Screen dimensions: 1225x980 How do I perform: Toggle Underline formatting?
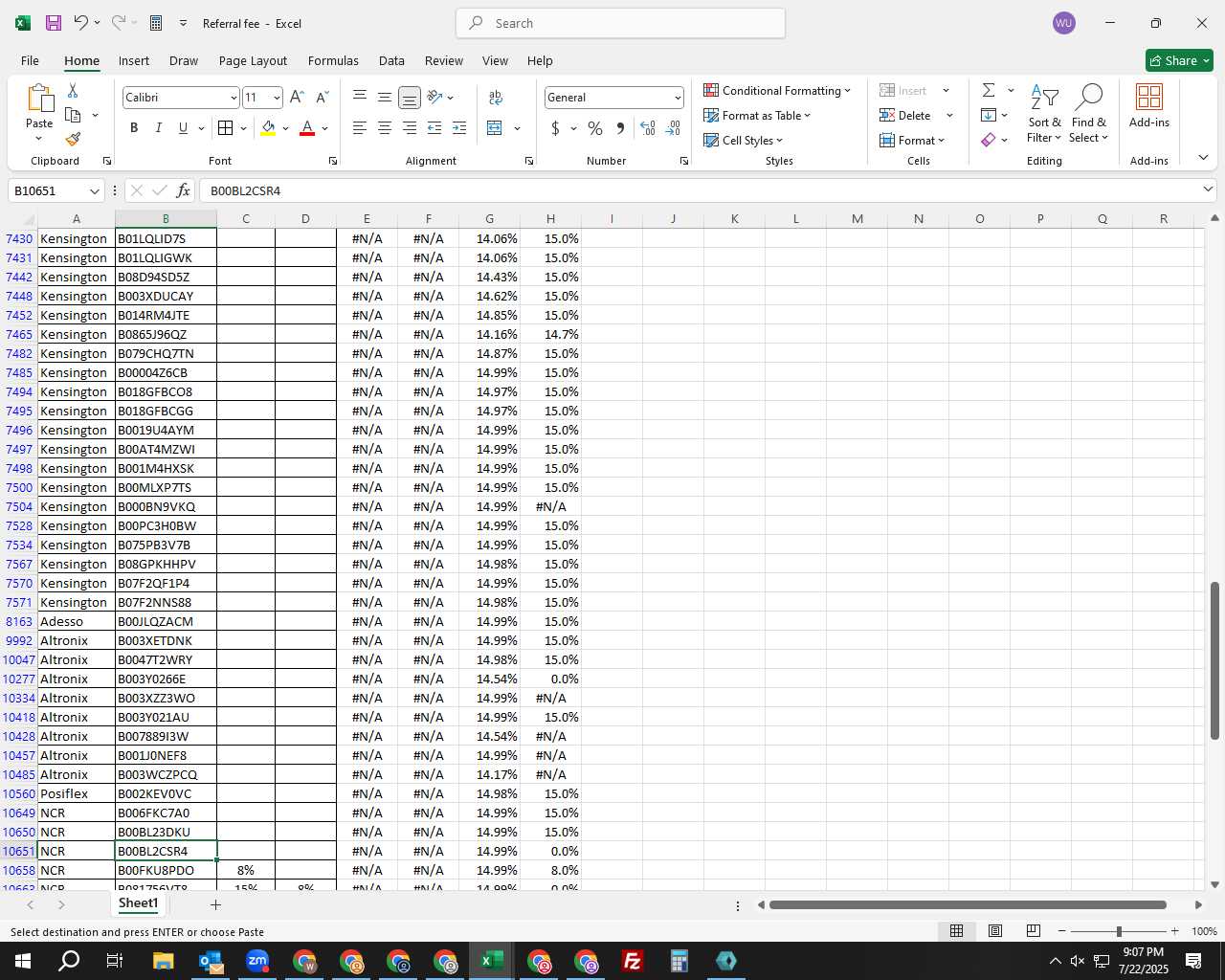point(183,128)
